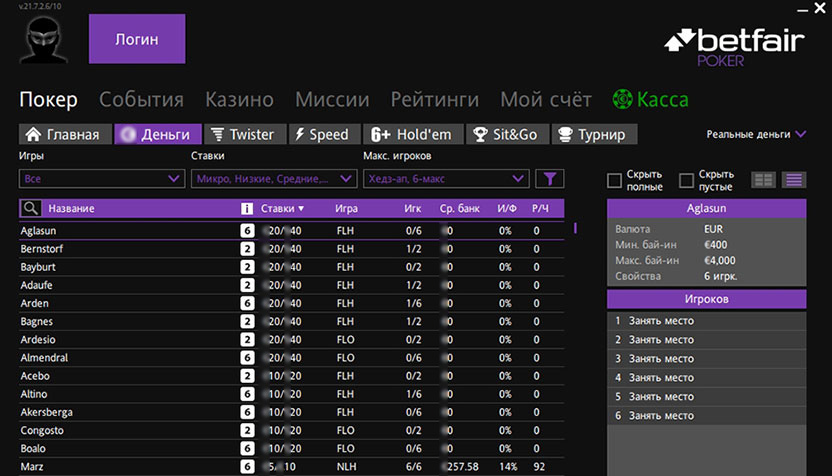The image size is (832, 476).
Task: Open the Макс. игроков dropdown
Action: (445, 179)
